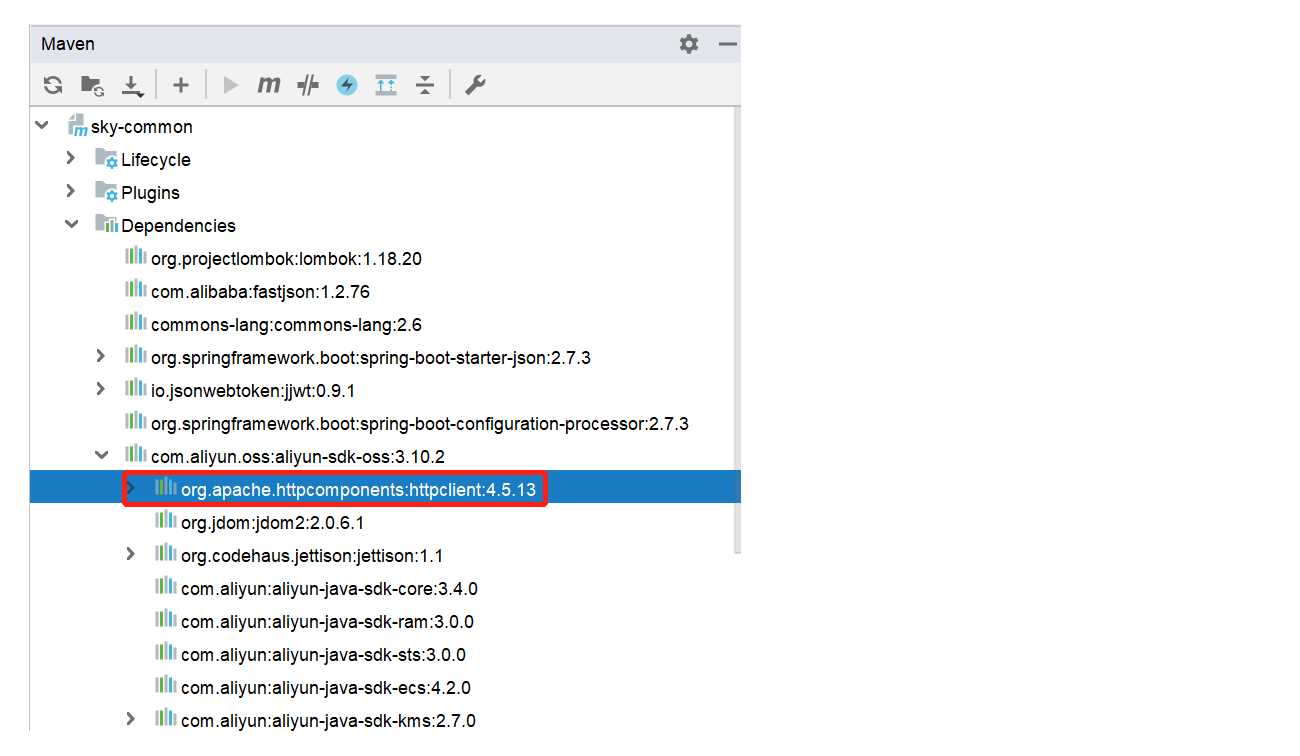Download sources and documentation
The width and height of the screenshot is (1300, 756).
click(132, 85)
